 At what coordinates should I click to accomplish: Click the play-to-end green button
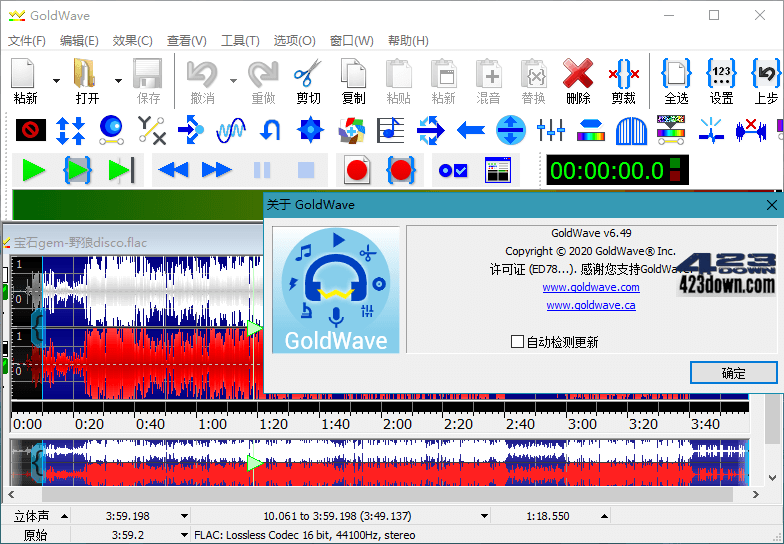tap(122, 170)
